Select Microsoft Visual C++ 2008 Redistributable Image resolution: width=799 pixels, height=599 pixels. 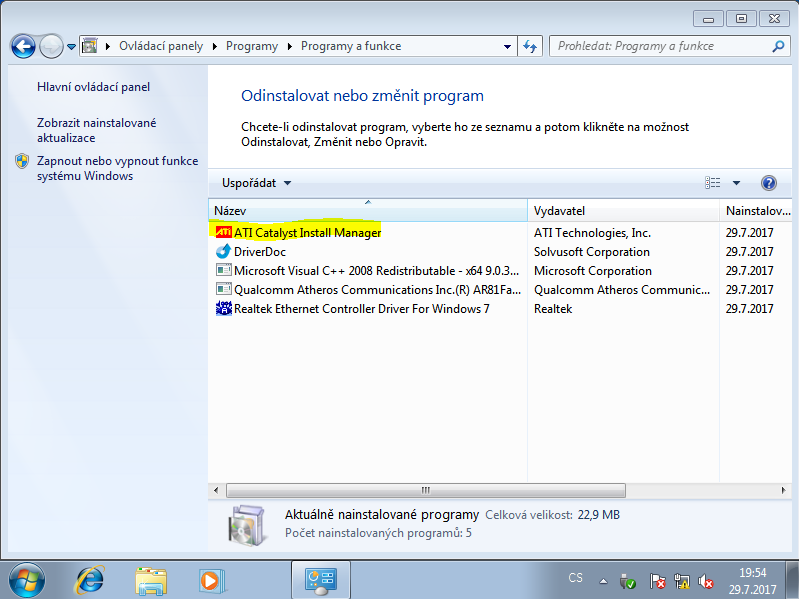(x=500, y=270)
